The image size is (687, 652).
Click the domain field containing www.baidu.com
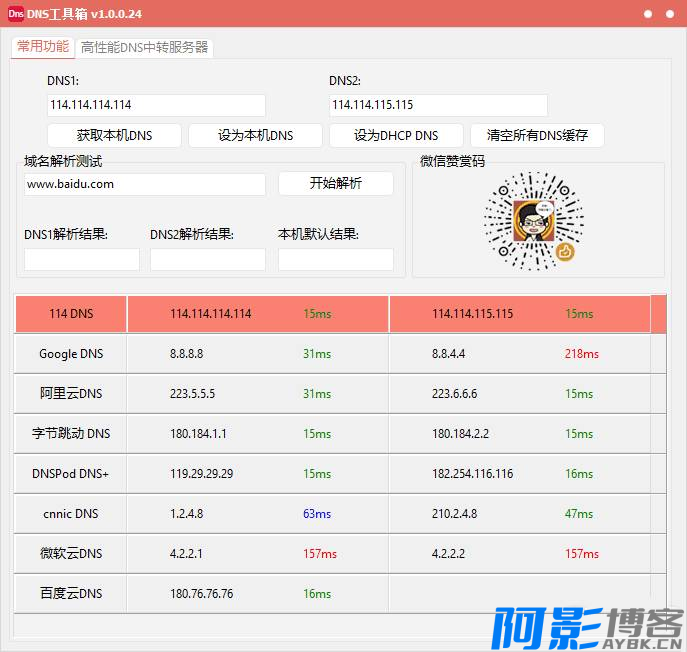(145, 184)
